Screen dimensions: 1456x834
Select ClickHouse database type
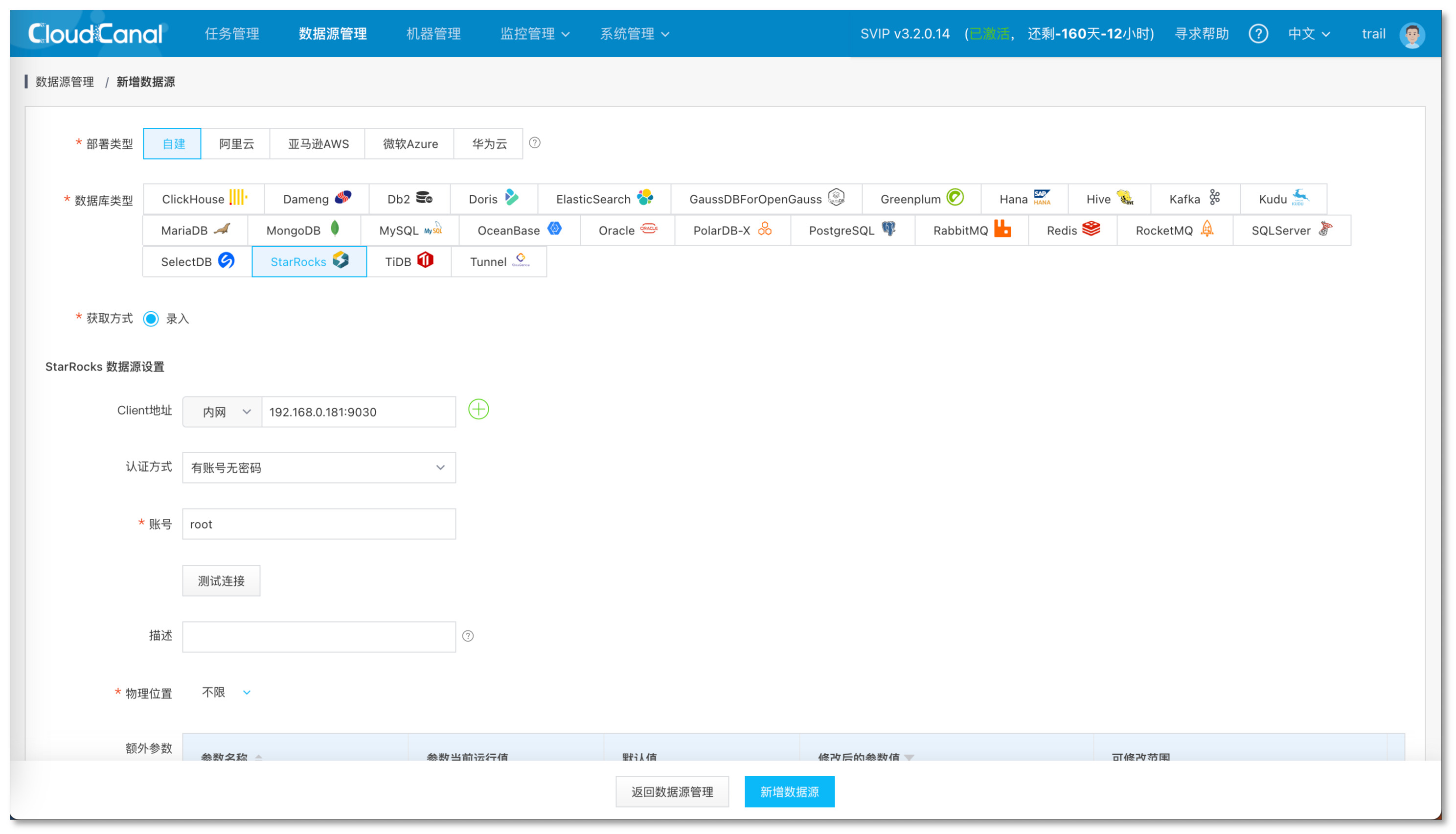(x=204, y=199)
